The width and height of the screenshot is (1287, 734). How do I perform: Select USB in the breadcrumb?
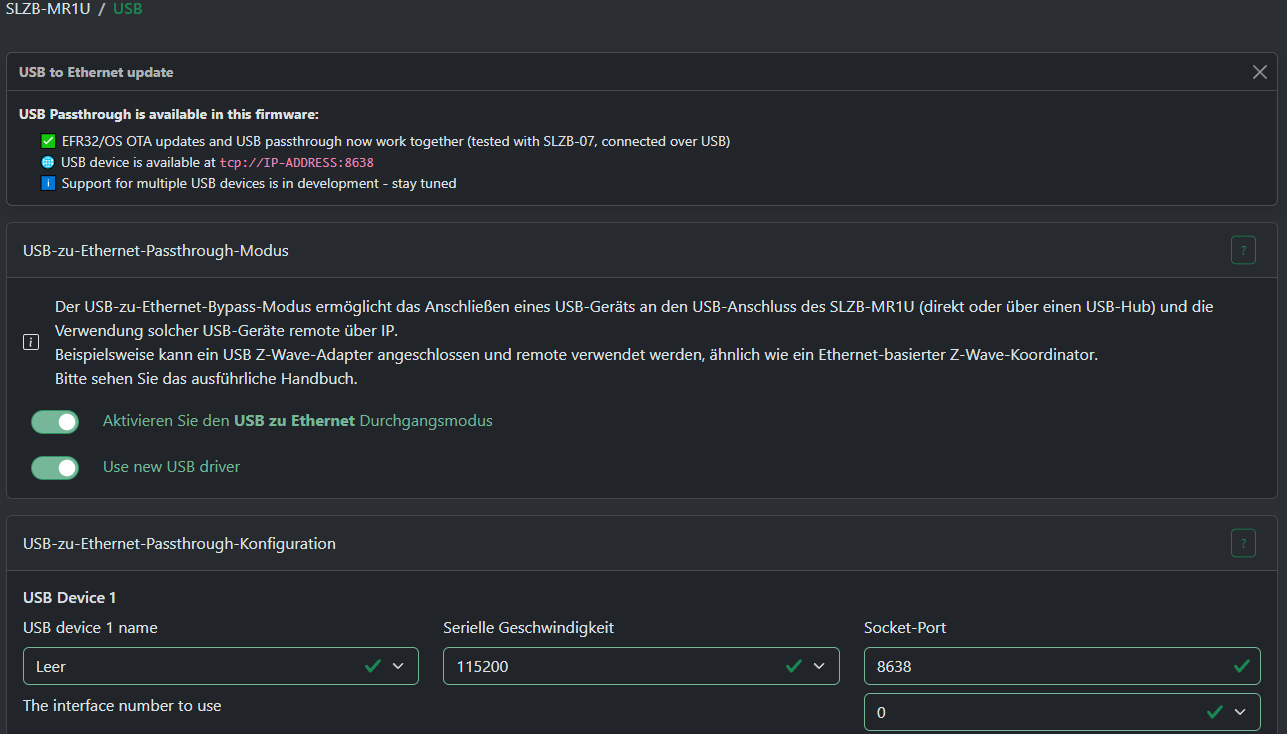click(127, 8)
